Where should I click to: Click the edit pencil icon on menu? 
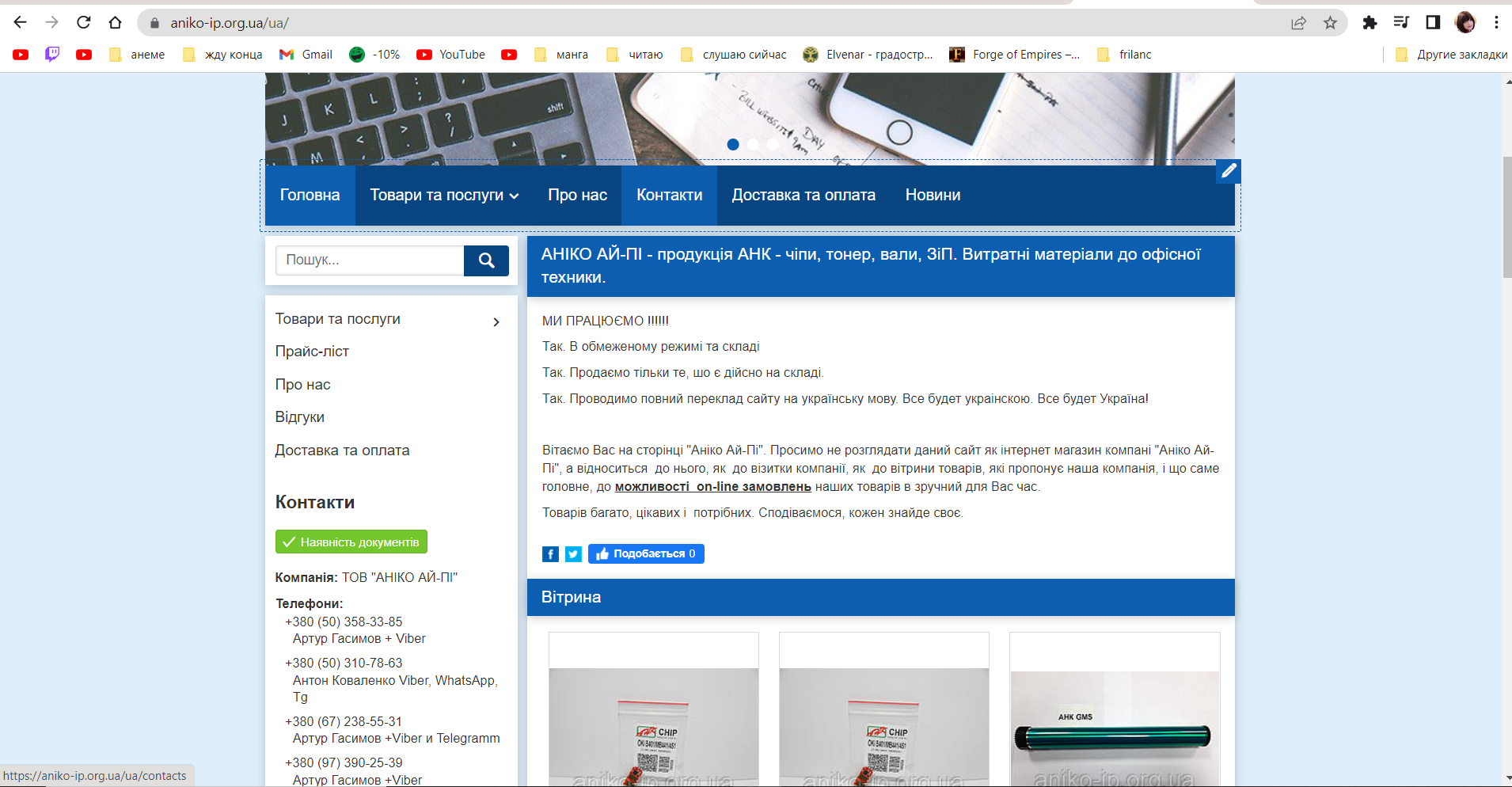tap(1229, 171)
